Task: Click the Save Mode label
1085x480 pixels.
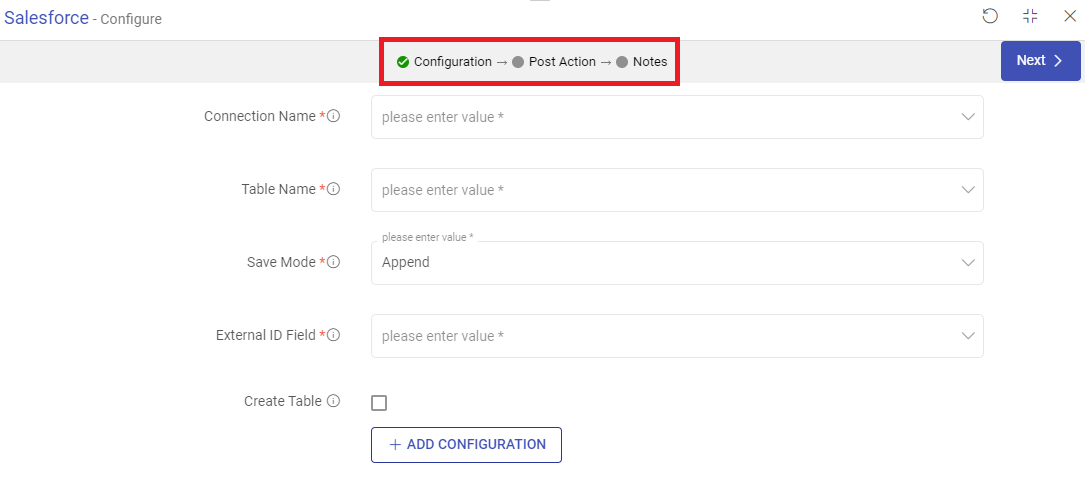Action: pyautogui.click(x=282, y=262)
